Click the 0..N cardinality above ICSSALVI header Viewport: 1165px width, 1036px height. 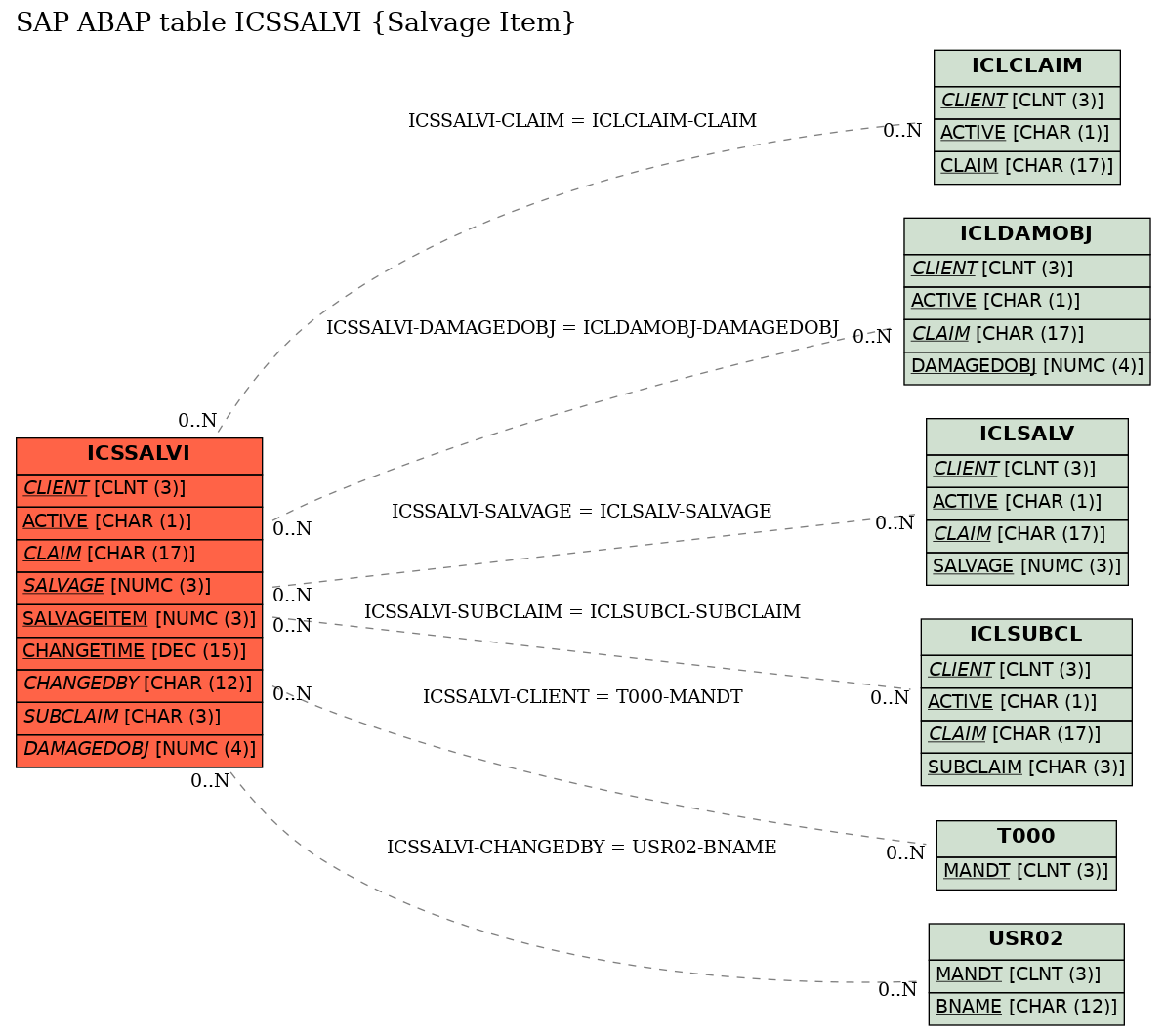click(x=197, y=421)
